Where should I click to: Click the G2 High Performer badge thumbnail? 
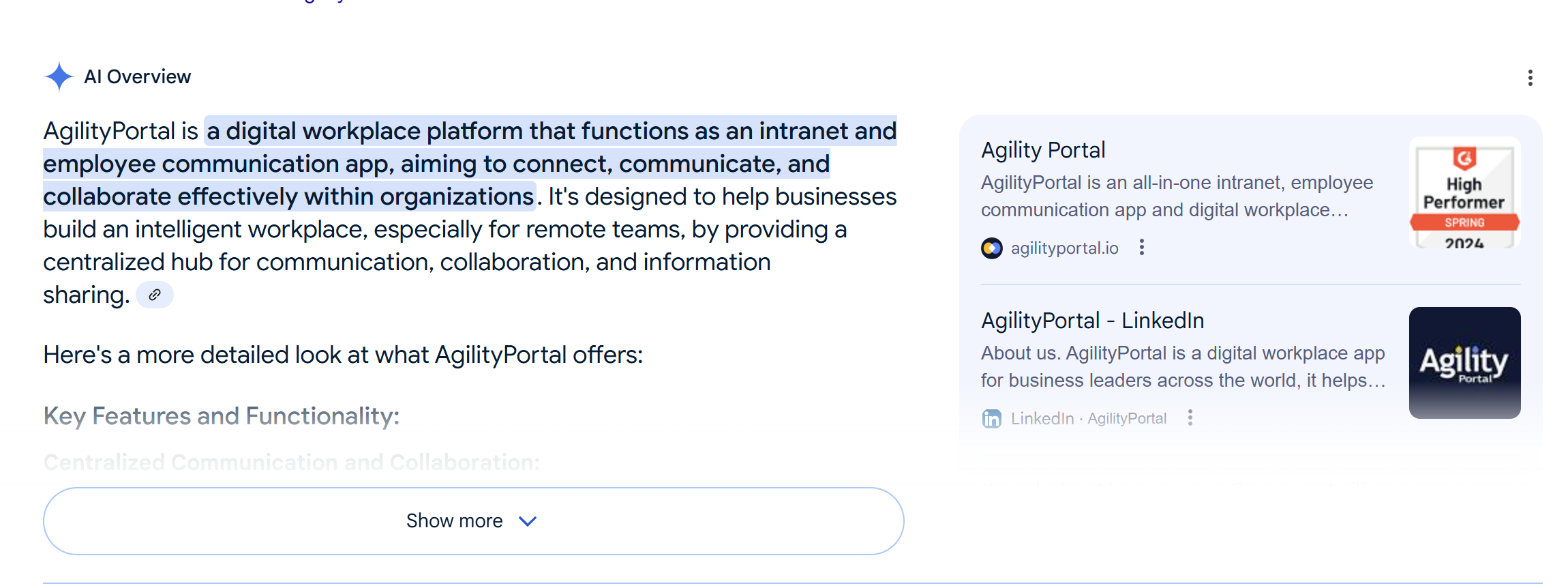click(x=1464, y=193)
